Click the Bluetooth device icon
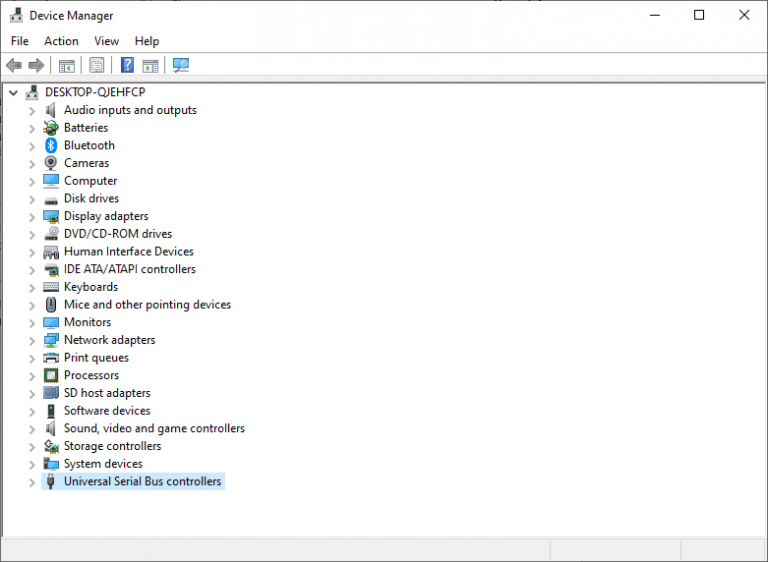 tap(51, 145)
